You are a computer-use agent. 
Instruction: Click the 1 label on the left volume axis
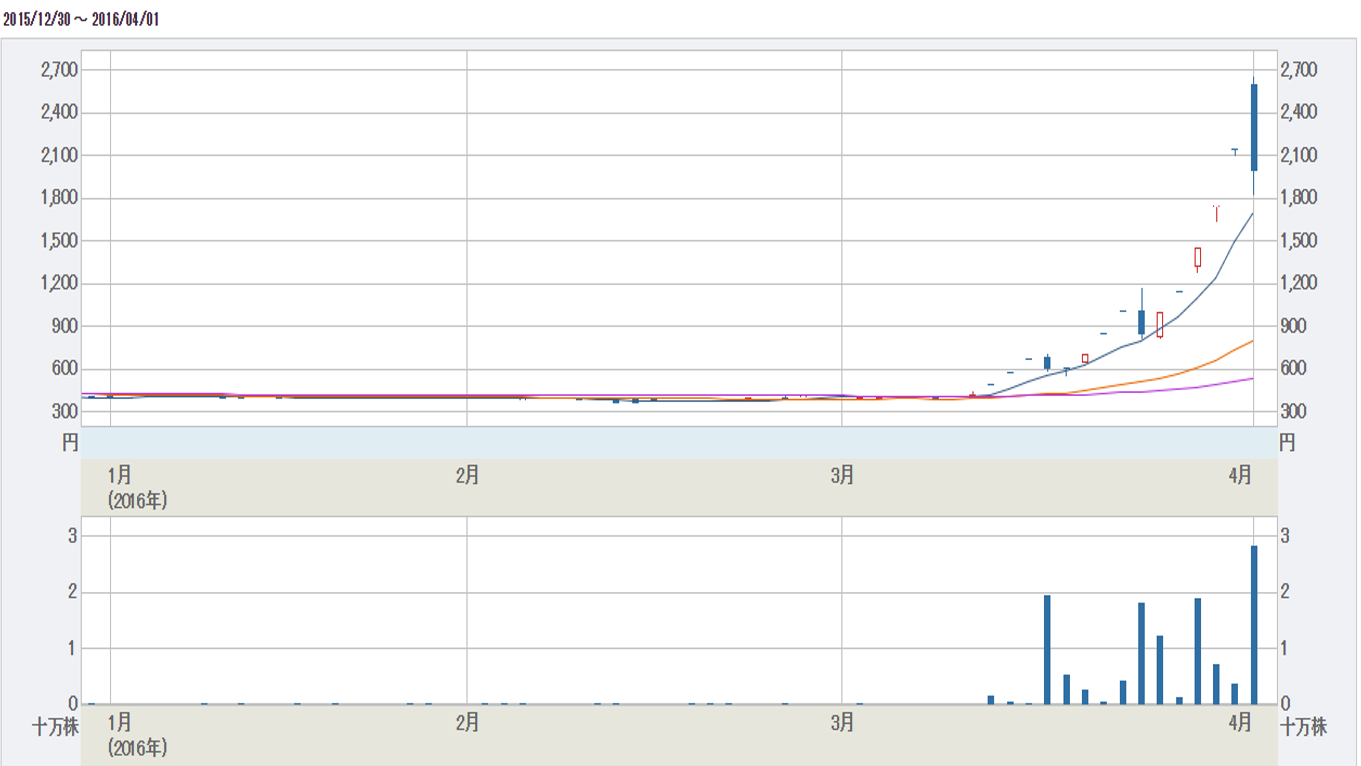72,648
